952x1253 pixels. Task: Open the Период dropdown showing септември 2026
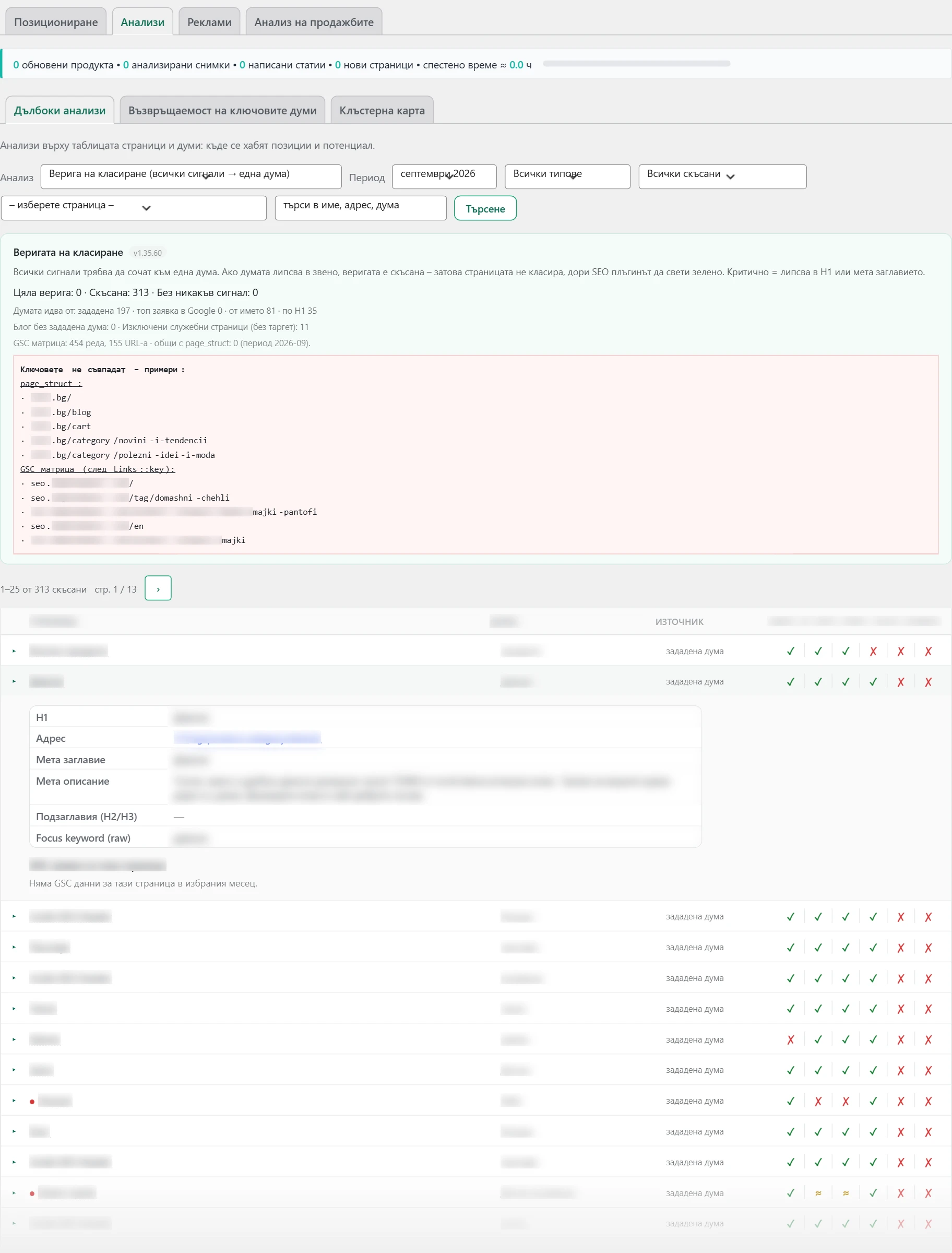pos(444,176)
